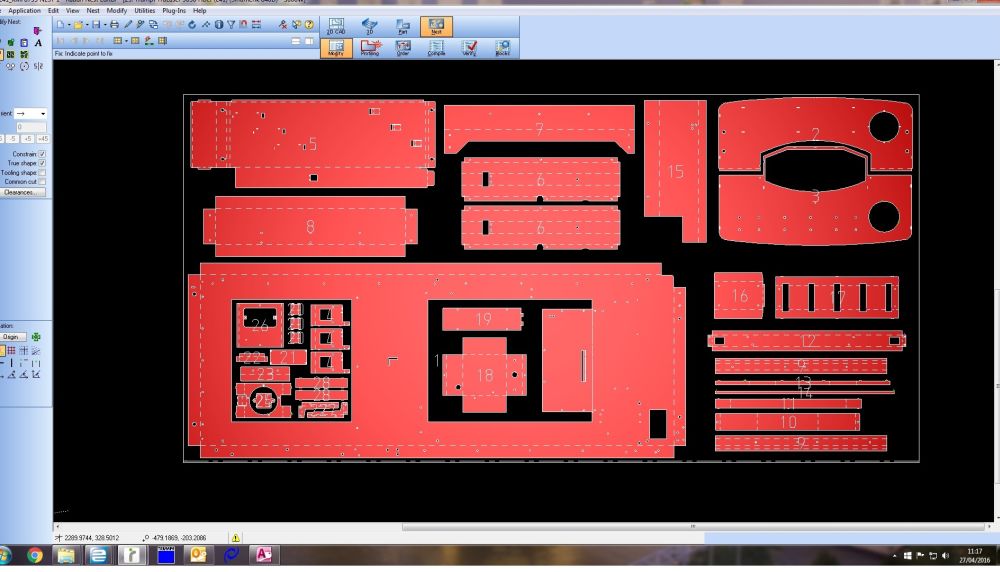Open the Profiling module icon
This screenshot has width=1000, height=572.
(369, 48)
